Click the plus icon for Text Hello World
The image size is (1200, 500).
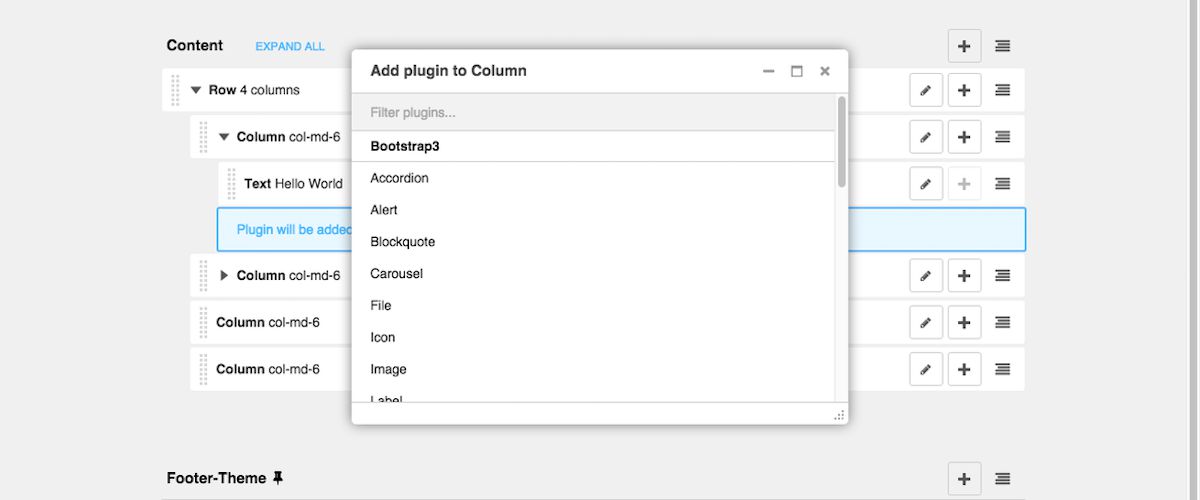tap(964, 184)
